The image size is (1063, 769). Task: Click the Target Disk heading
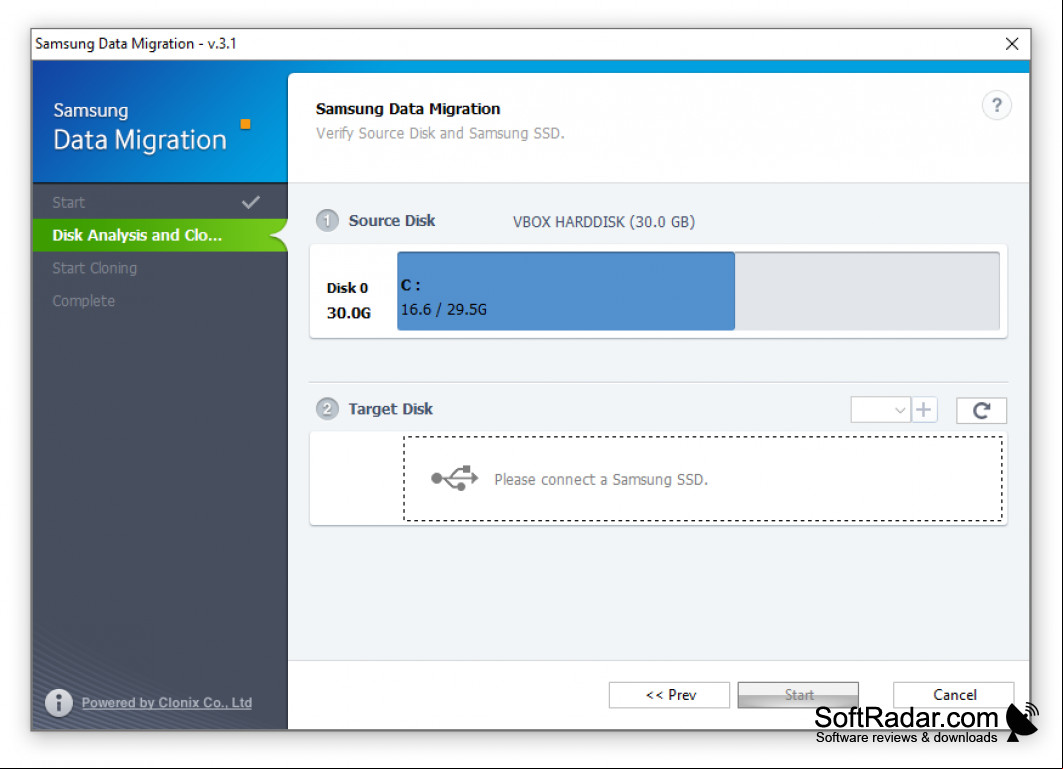pyautogui.click(x=390, y=409)
